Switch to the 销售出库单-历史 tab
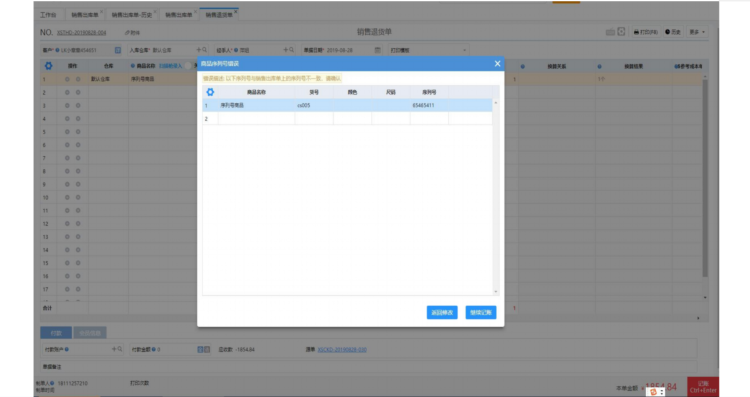750x397 pixels. coord(132,15)
